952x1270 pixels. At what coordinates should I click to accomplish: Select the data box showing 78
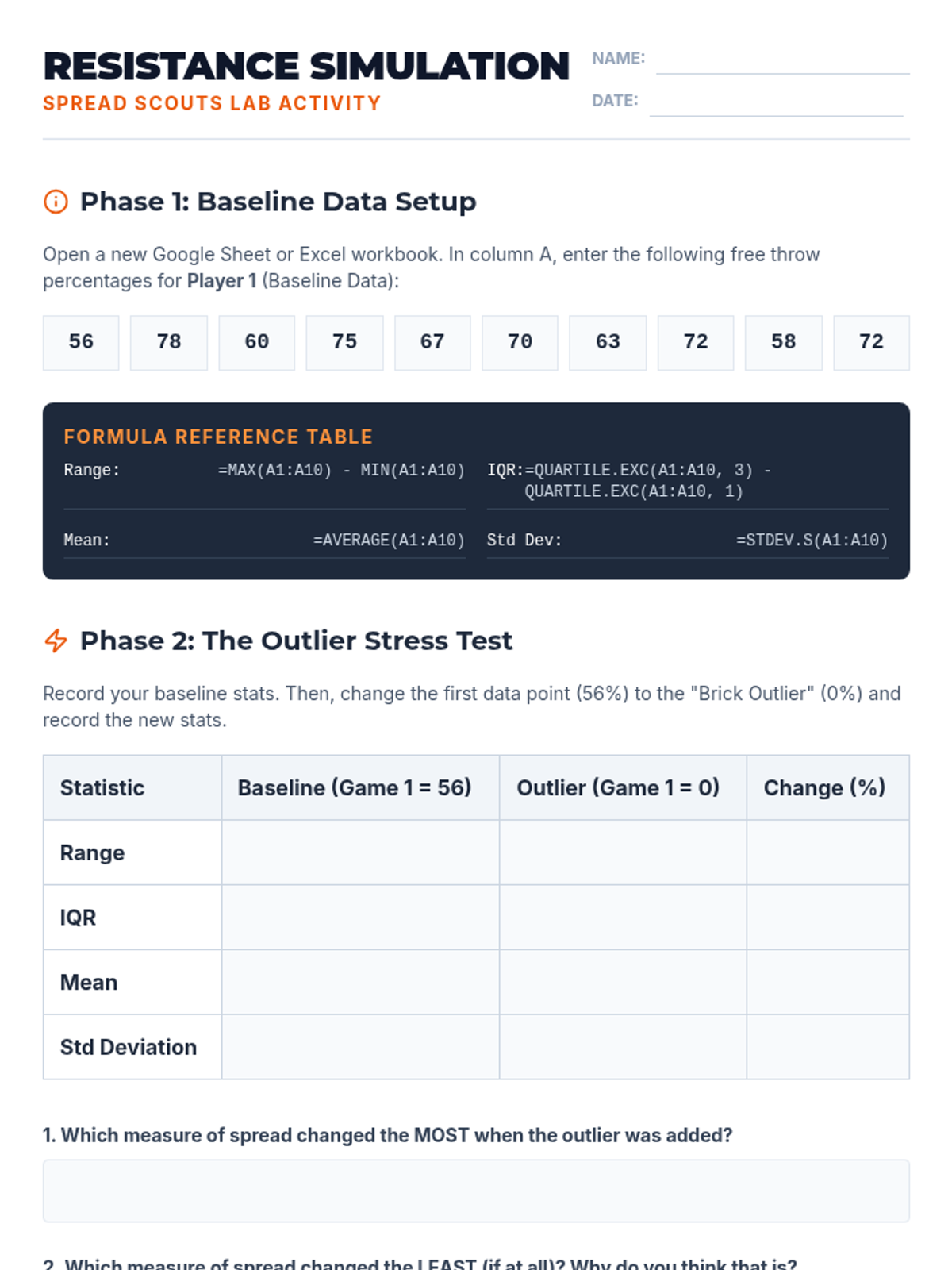coord(169,342)
